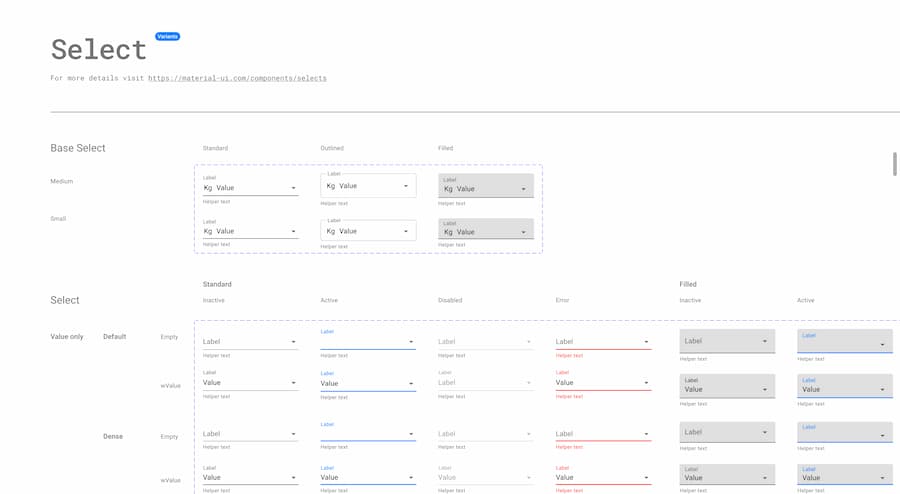Click arrow of Default Empty Active Filled select
The image size is (900, 494).
pos(882,345)
